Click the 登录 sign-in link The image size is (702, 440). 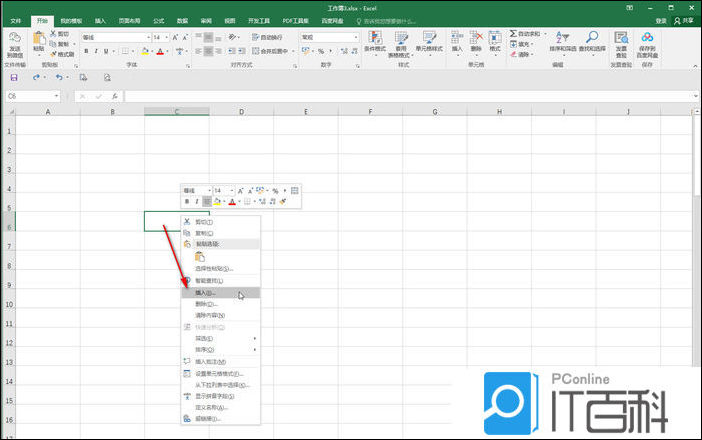coord(661,20)
